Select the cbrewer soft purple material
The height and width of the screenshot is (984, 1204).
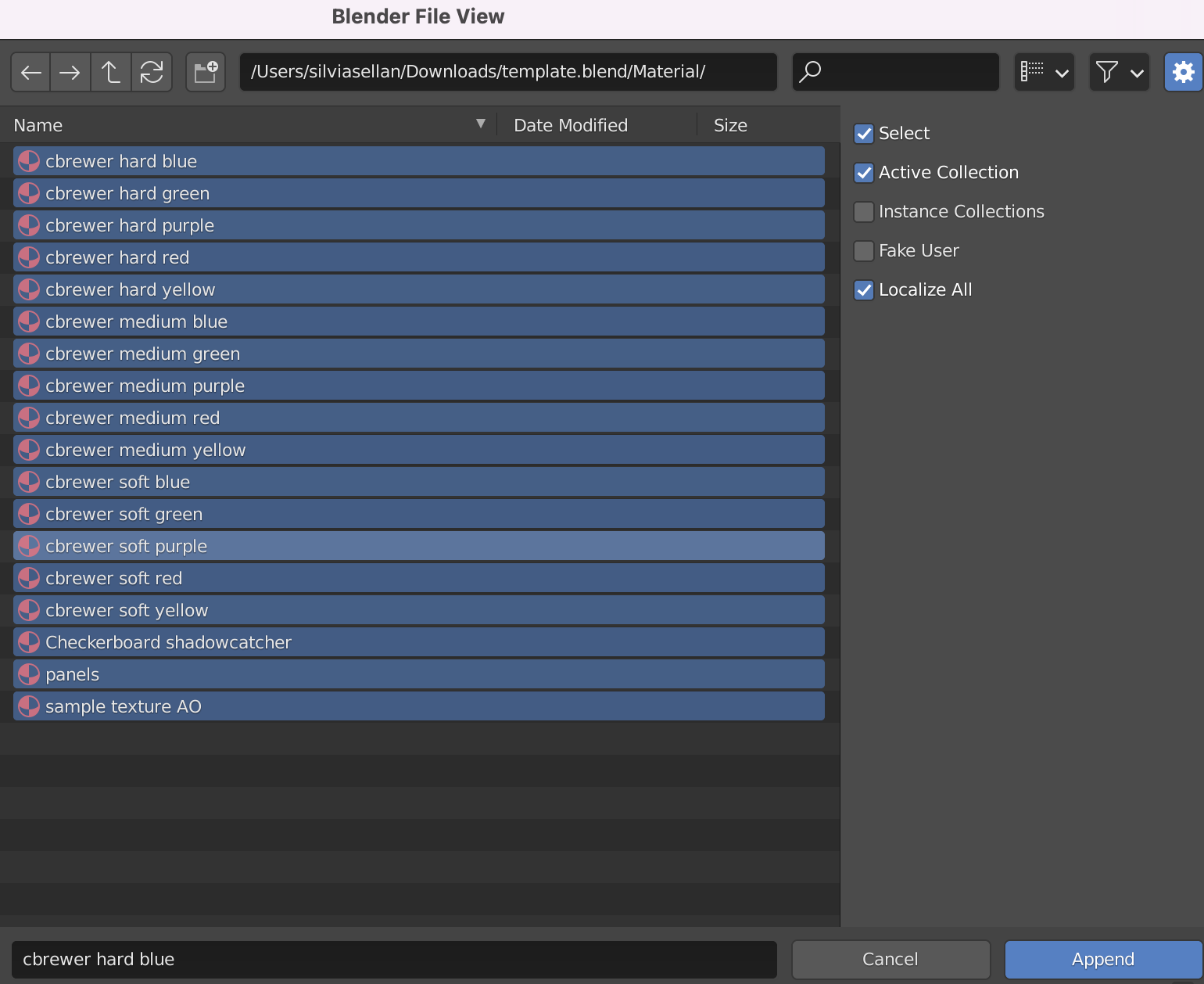click(x=419, y=546)
